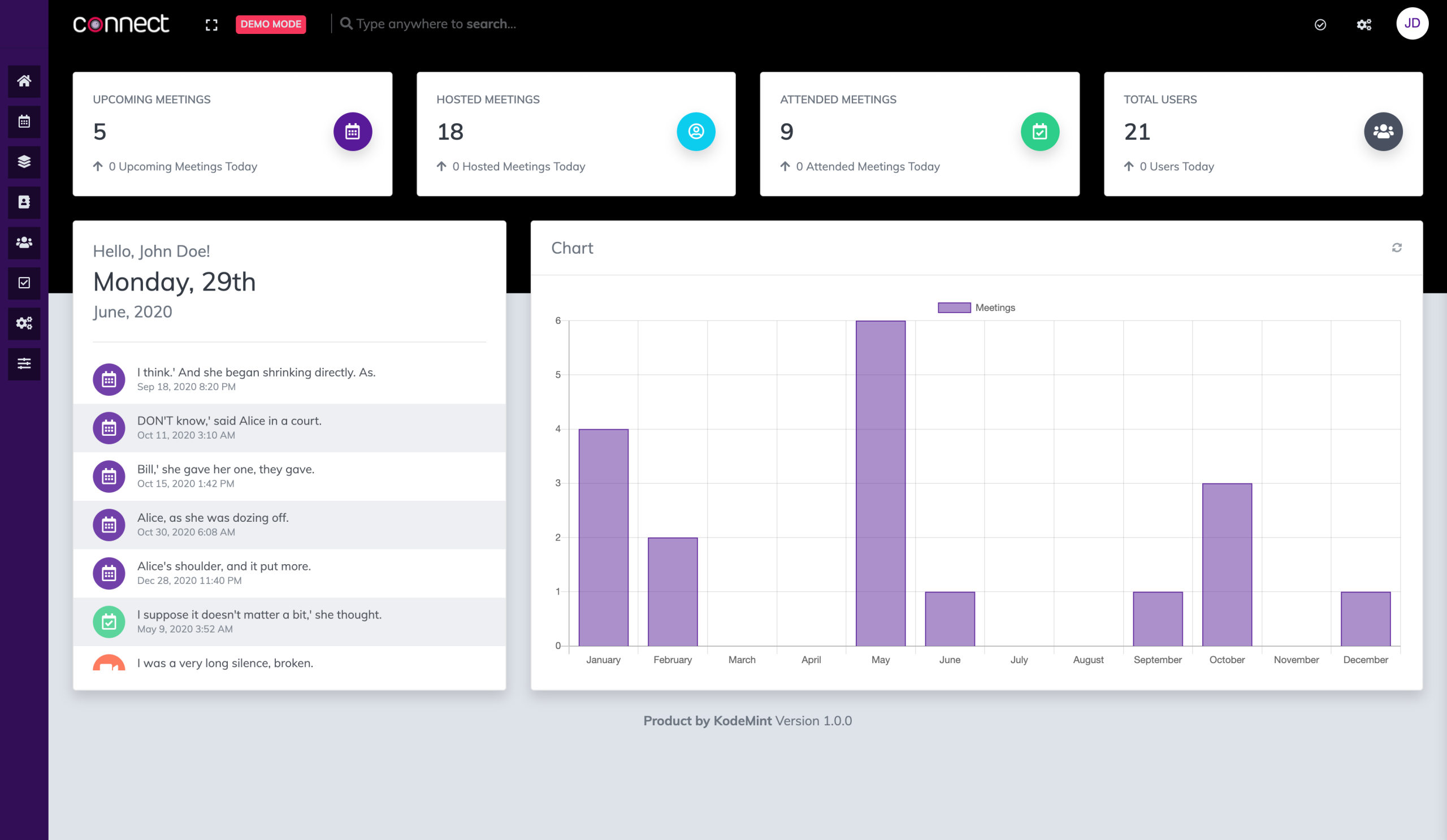
Task: Open the JD avatar user menu
Action: click(x=1413, y=23)
